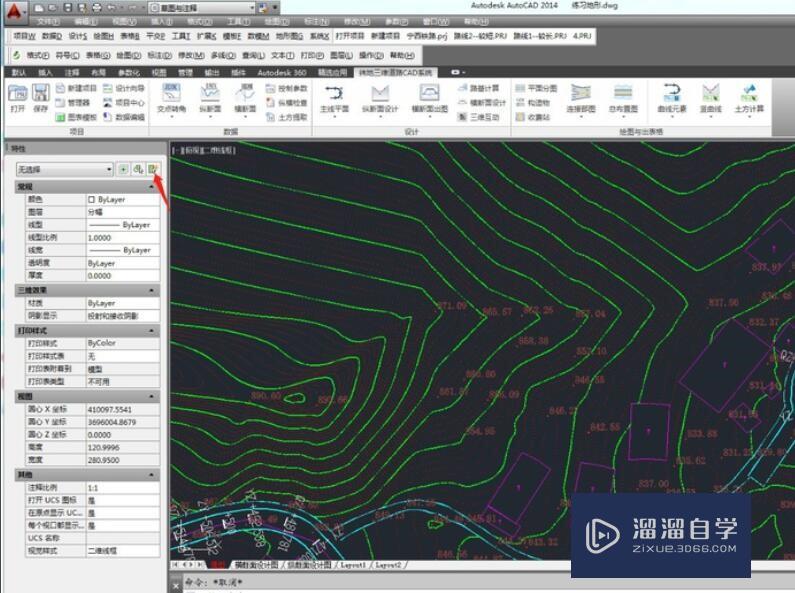Open the AutoCAD application menu logo
The image size is (795, 593).
pos(14,11)
